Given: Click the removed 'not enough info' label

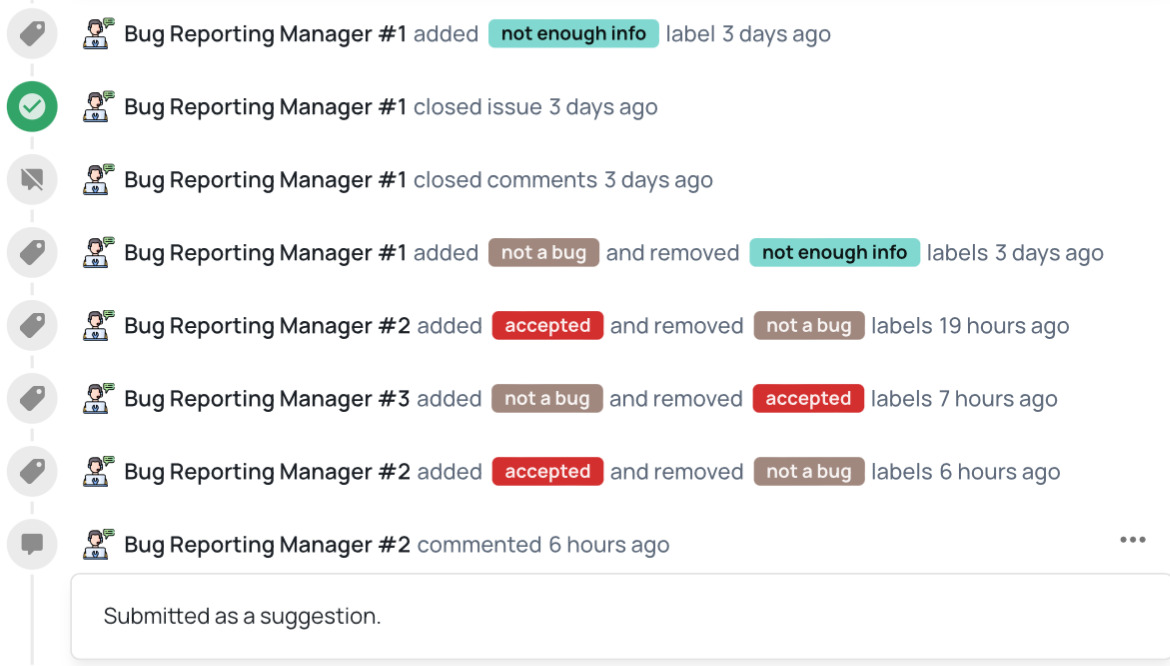Looking at the screenshot, I should click(834, 253).
